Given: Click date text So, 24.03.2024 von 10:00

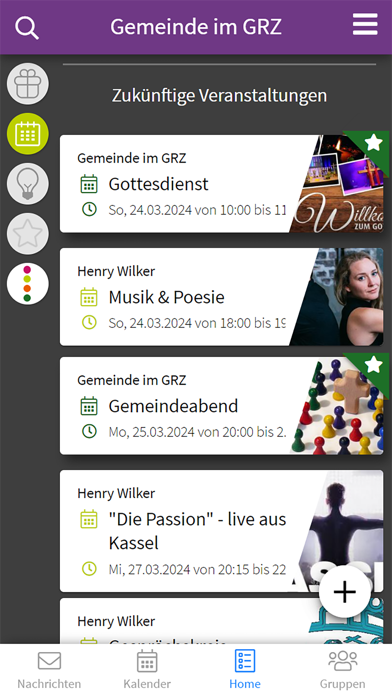Looking at the screenshot, I should click(x=197, y=210).
